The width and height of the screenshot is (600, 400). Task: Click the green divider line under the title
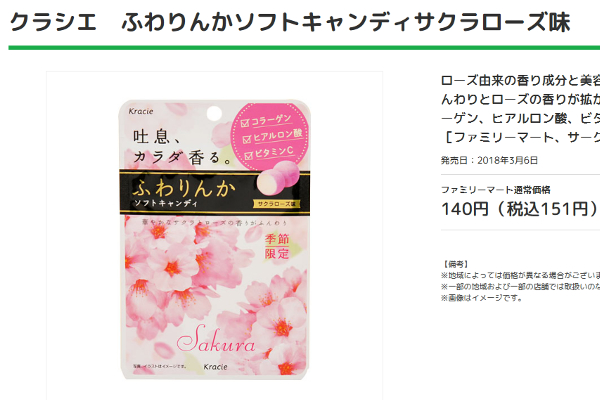304,48
